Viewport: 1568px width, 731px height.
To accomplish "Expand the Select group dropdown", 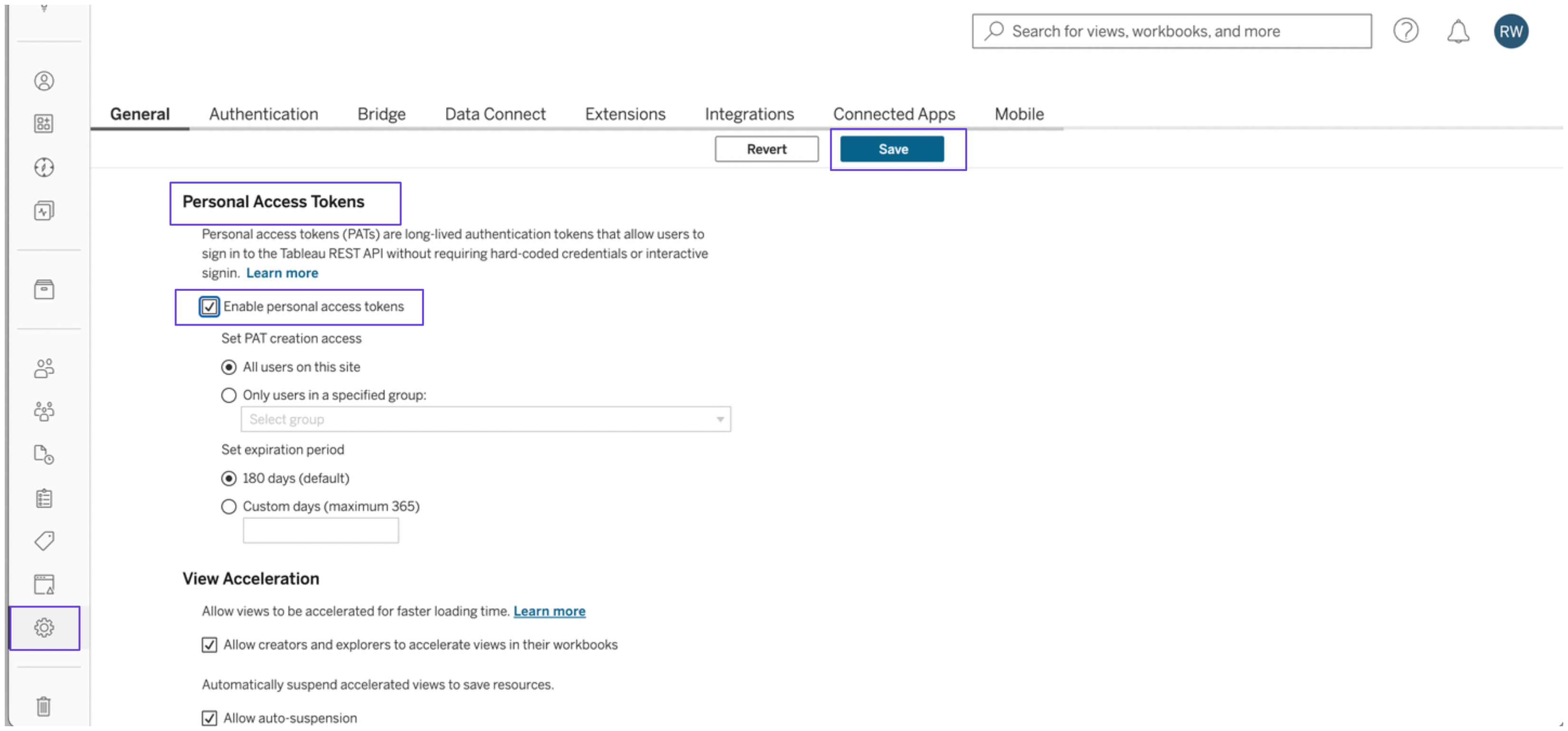I will [x=485, y=419].
